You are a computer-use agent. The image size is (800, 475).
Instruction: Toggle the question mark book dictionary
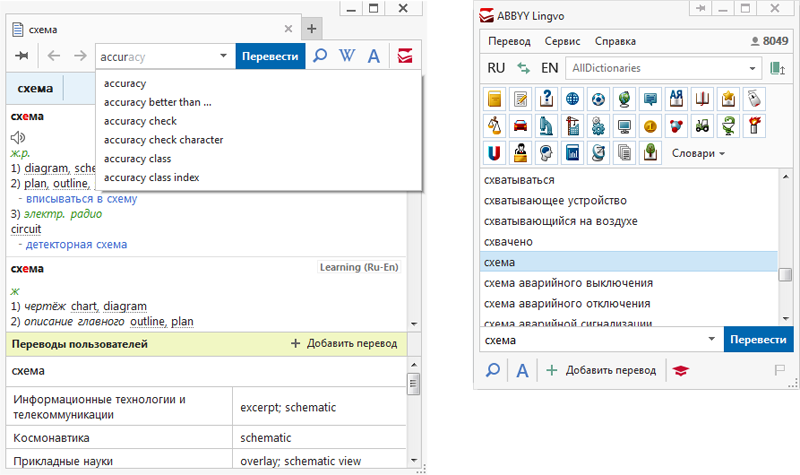coord(546,99)
